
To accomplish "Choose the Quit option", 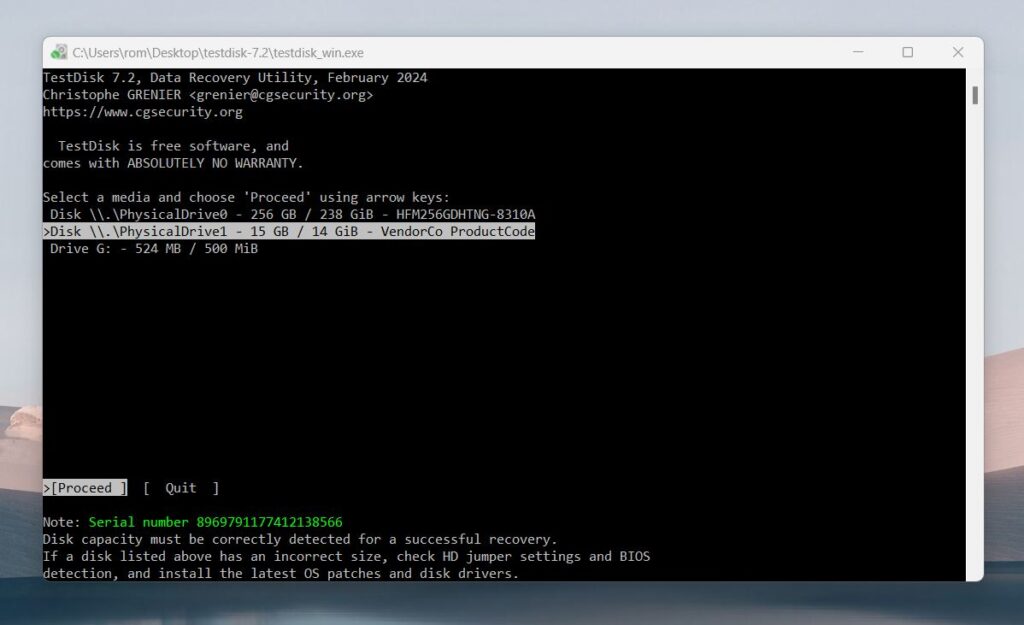I will coord(180,488).
